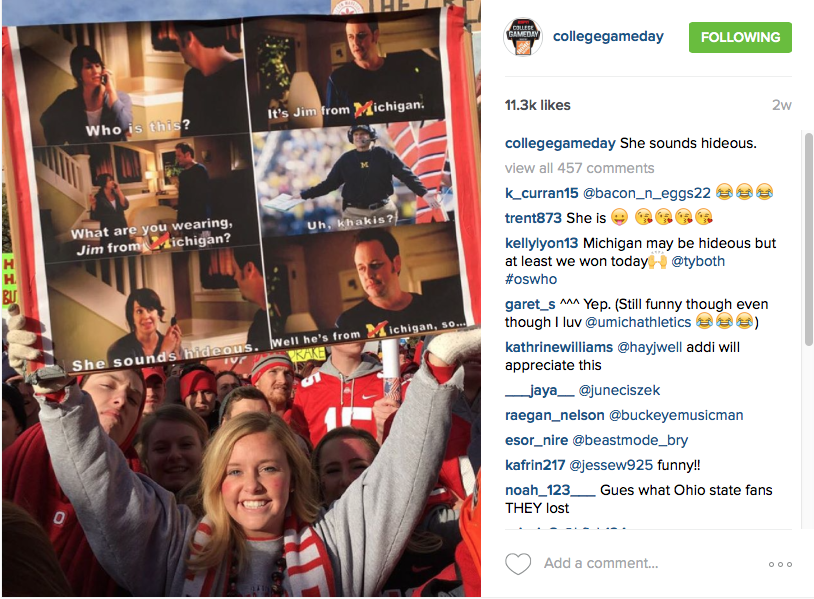Open the three-dots more options menu

tap(780, 564)
